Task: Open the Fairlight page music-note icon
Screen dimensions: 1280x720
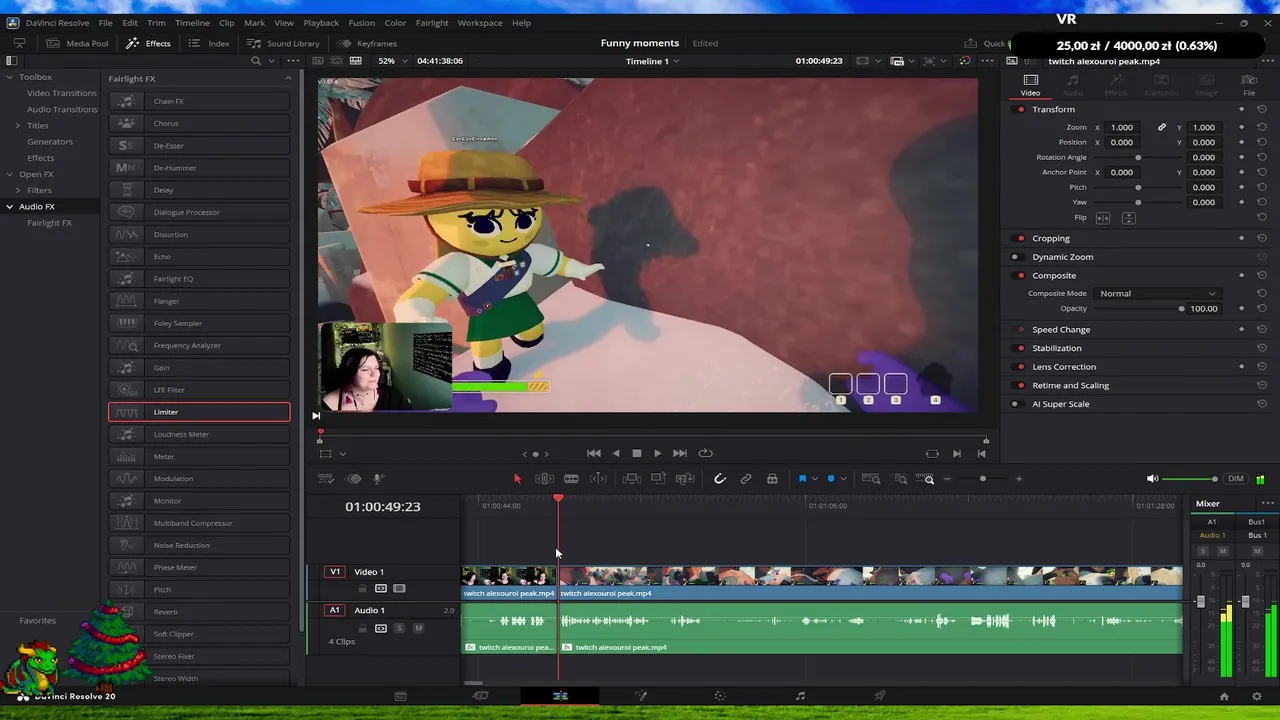Action: point(800,696)
